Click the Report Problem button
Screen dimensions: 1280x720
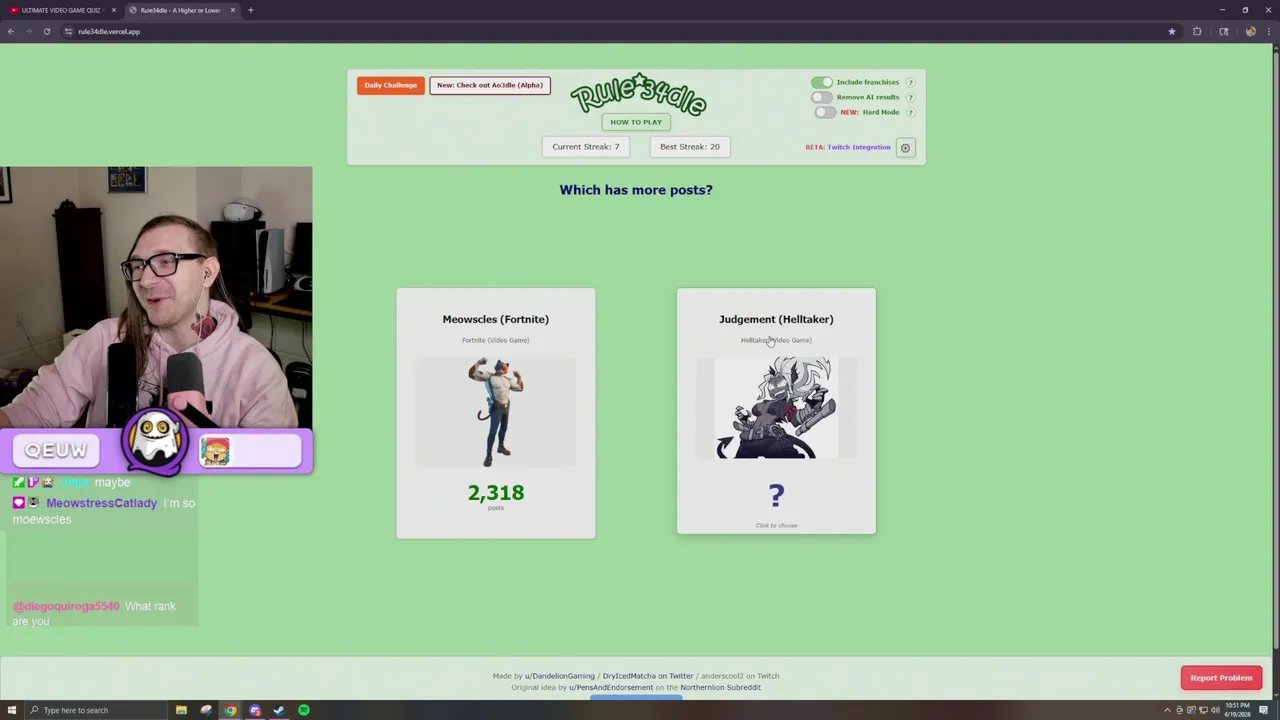(x=1221, y=678)
